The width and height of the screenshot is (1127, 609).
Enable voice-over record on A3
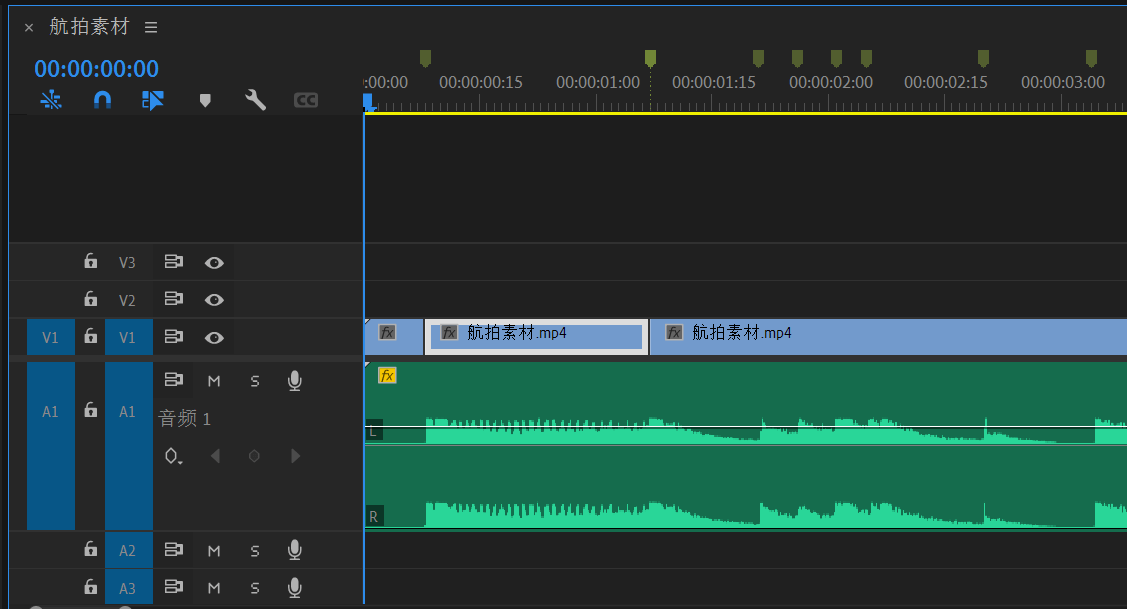[295, 587]
